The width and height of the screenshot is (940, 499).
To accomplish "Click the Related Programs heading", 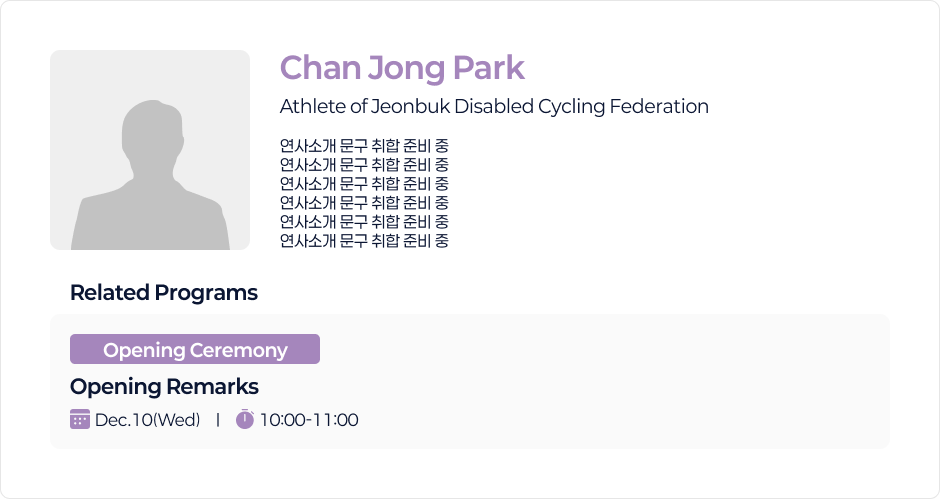I will click(x=164, y=293).
